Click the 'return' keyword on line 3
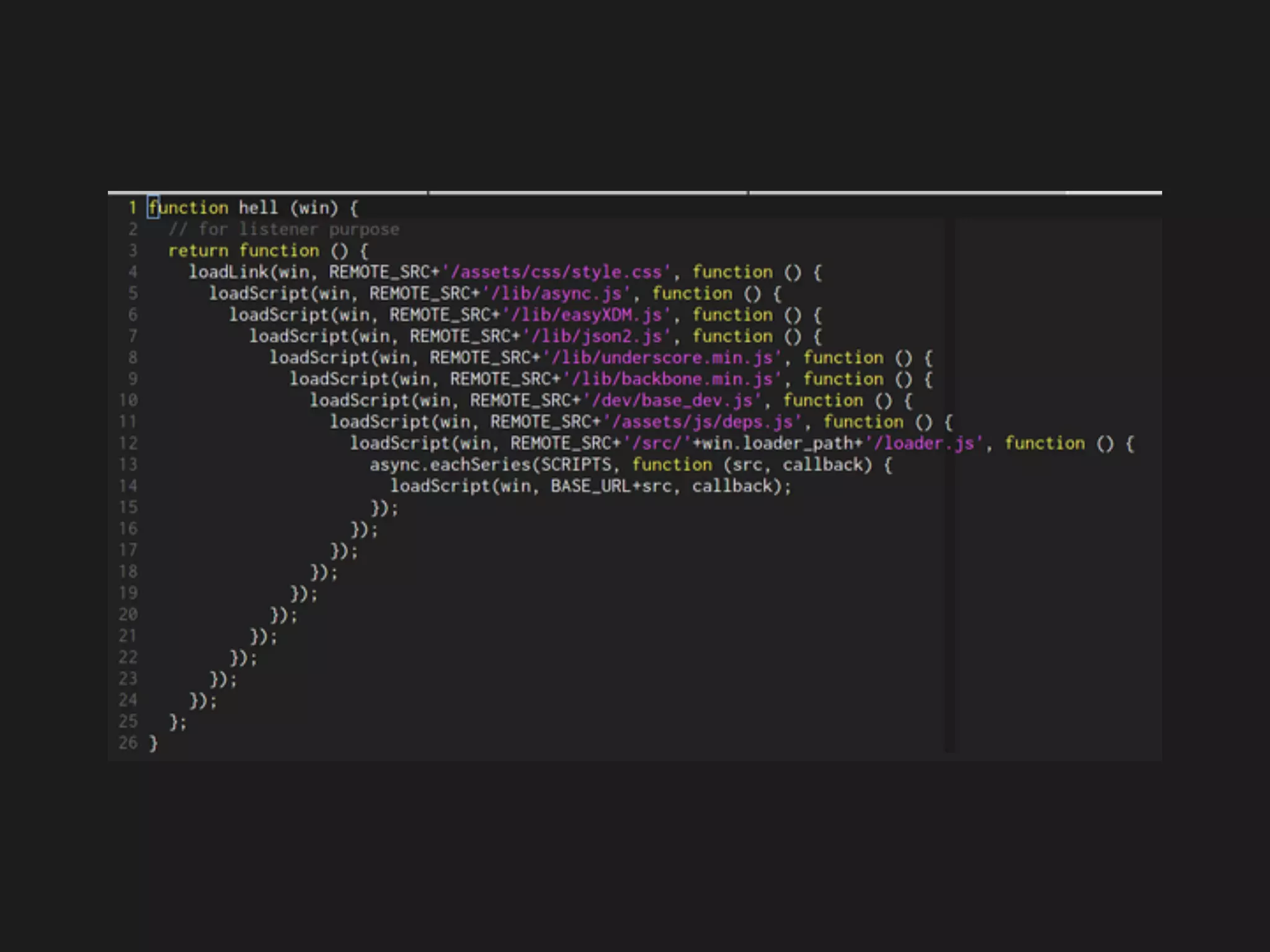1270x952 pixels. (198, 250)
